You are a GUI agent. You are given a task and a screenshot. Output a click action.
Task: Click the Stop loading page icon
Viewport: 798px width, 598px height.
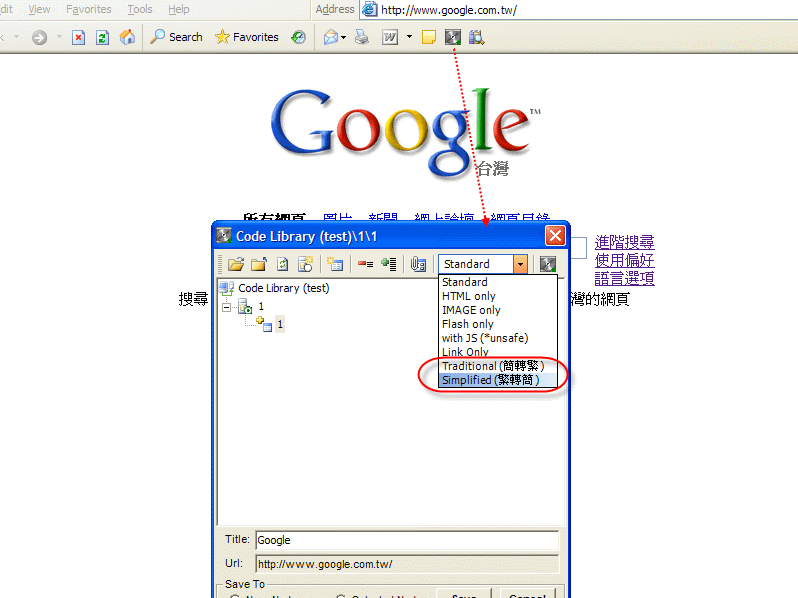[x=78, y=37]
